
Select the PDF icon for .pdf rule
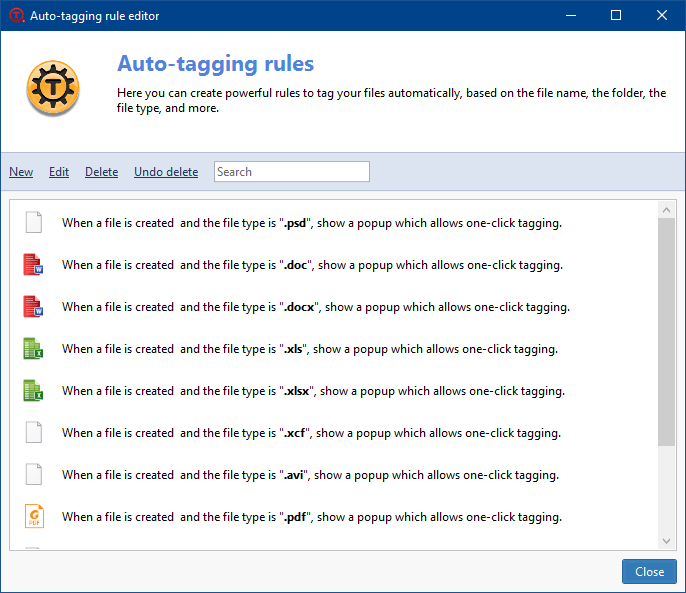34,517
